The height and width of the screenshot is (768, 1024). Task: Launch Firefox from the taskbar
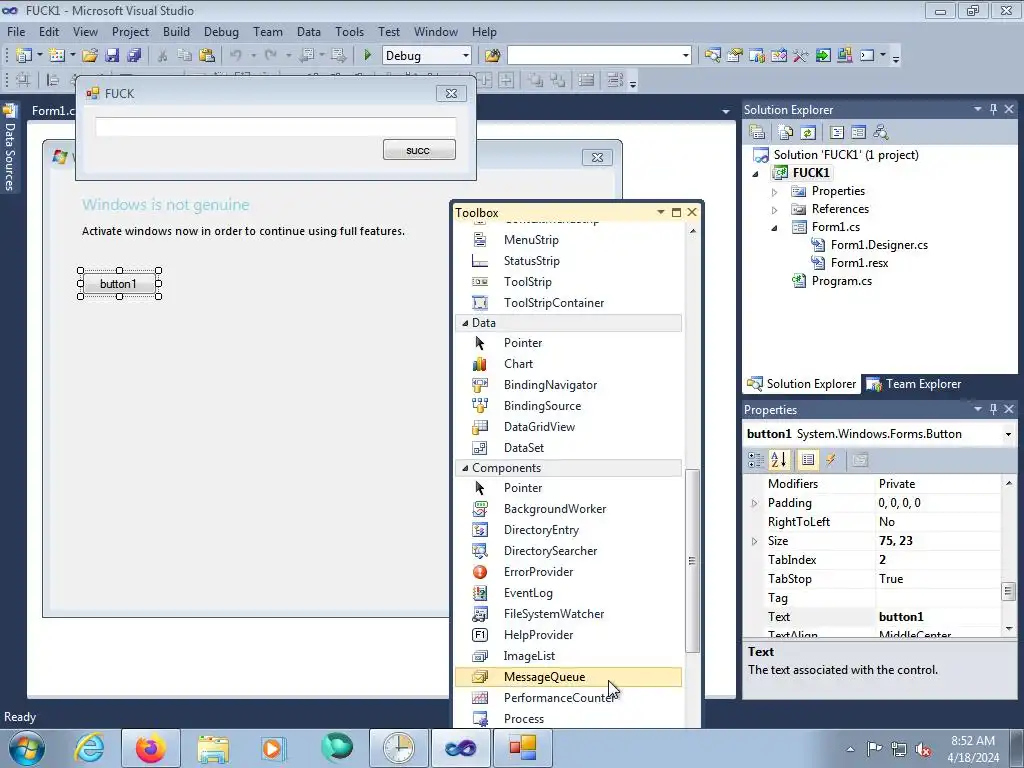(x=150, y=748)
